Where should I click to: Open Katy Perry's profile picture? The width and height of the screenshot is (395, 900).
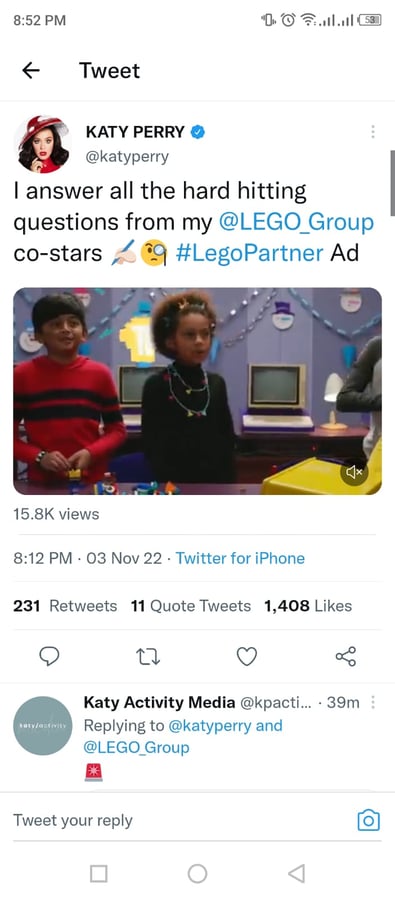[42, 143]
